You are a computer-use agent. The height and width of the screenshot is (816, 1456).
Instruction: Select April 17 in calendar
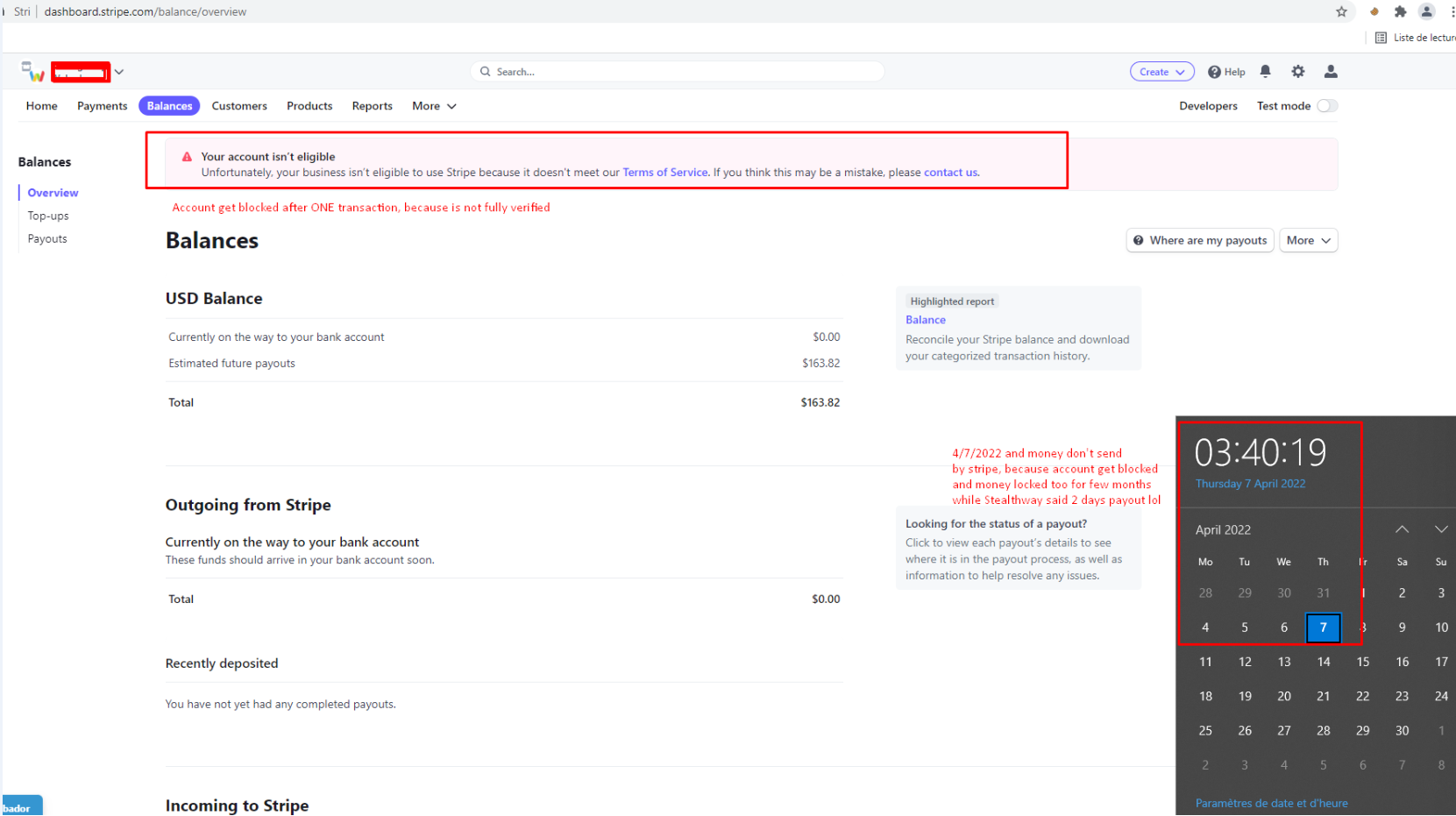[x=1441, y=662]
